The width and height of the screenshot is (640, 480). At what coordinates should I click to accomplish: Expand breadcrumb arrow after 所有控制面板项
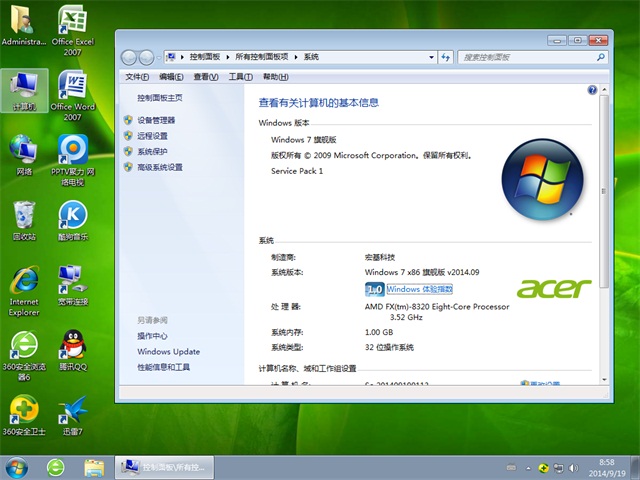click(298, 57)
